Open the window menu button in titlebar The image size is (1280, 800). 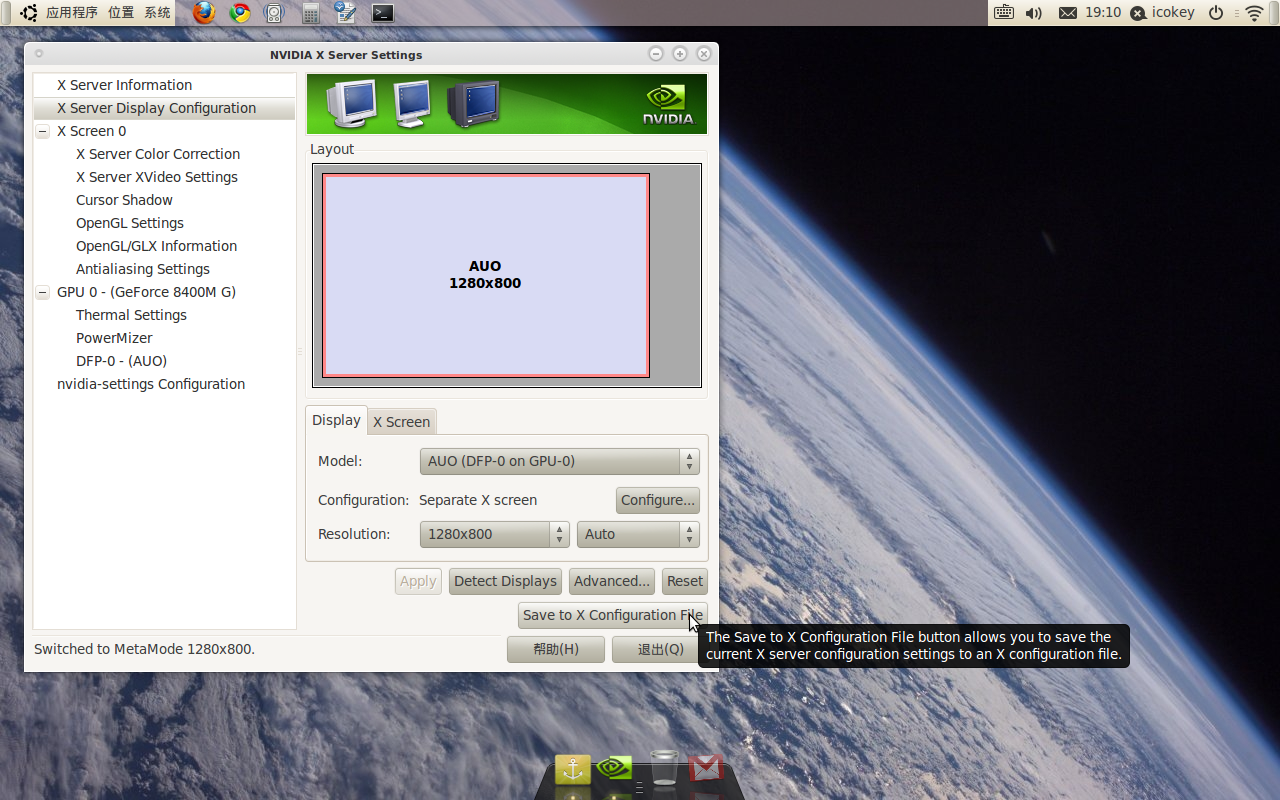(x=38, y=54)
